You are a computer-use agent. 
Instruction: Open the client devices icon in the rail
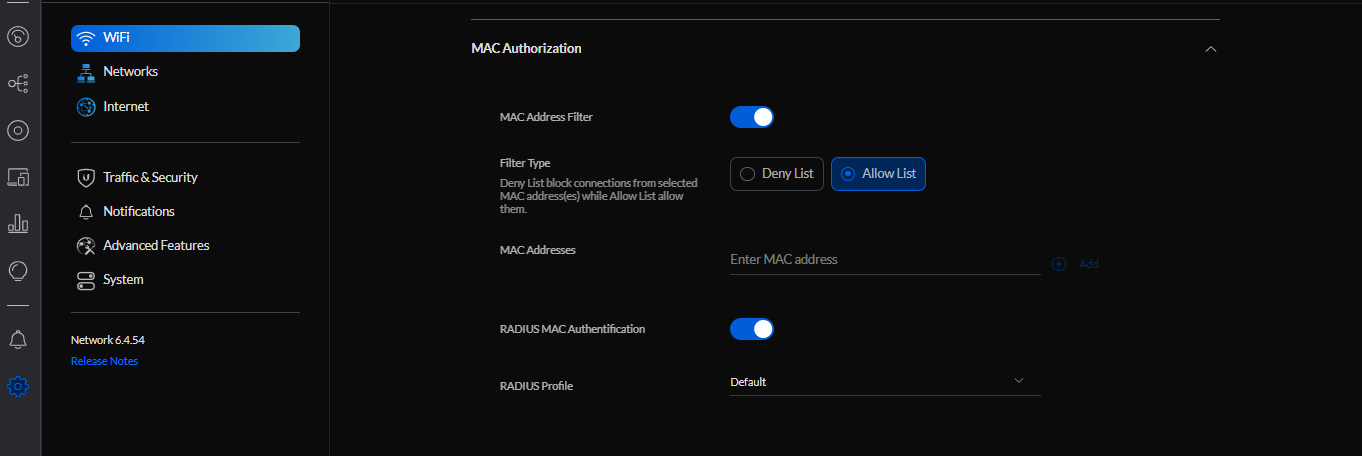18,177
